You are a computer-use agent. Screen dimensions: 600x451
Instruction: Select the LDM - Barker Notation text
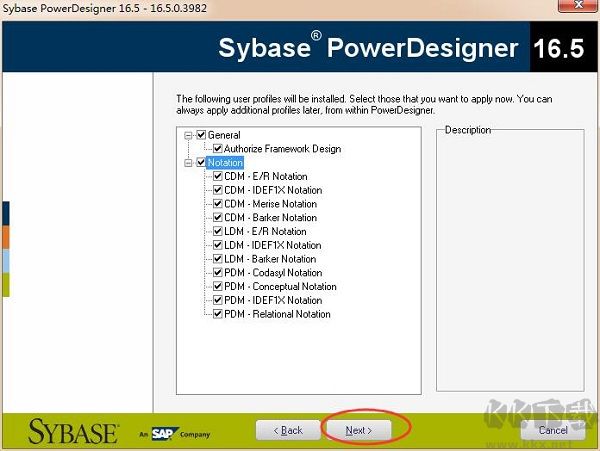pyautogui.click(x=270, y=259)
